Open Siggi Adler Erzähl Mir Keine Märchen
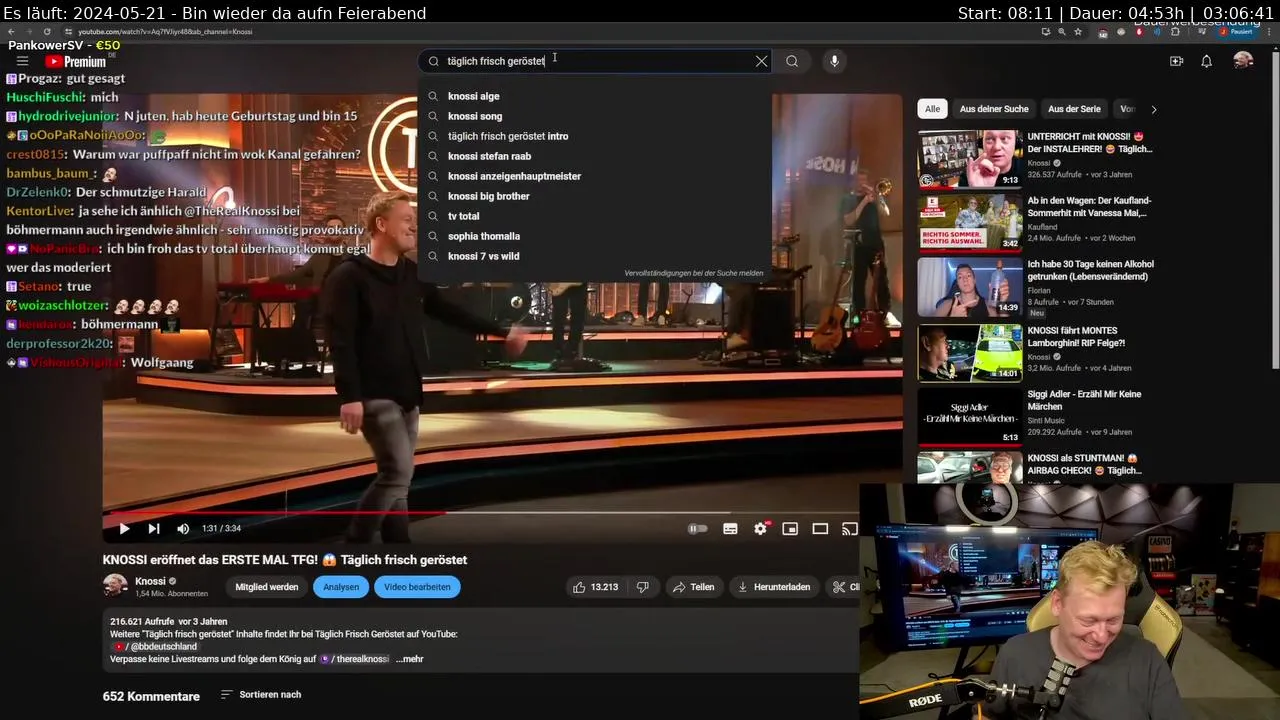 [x=1084, y=401]
